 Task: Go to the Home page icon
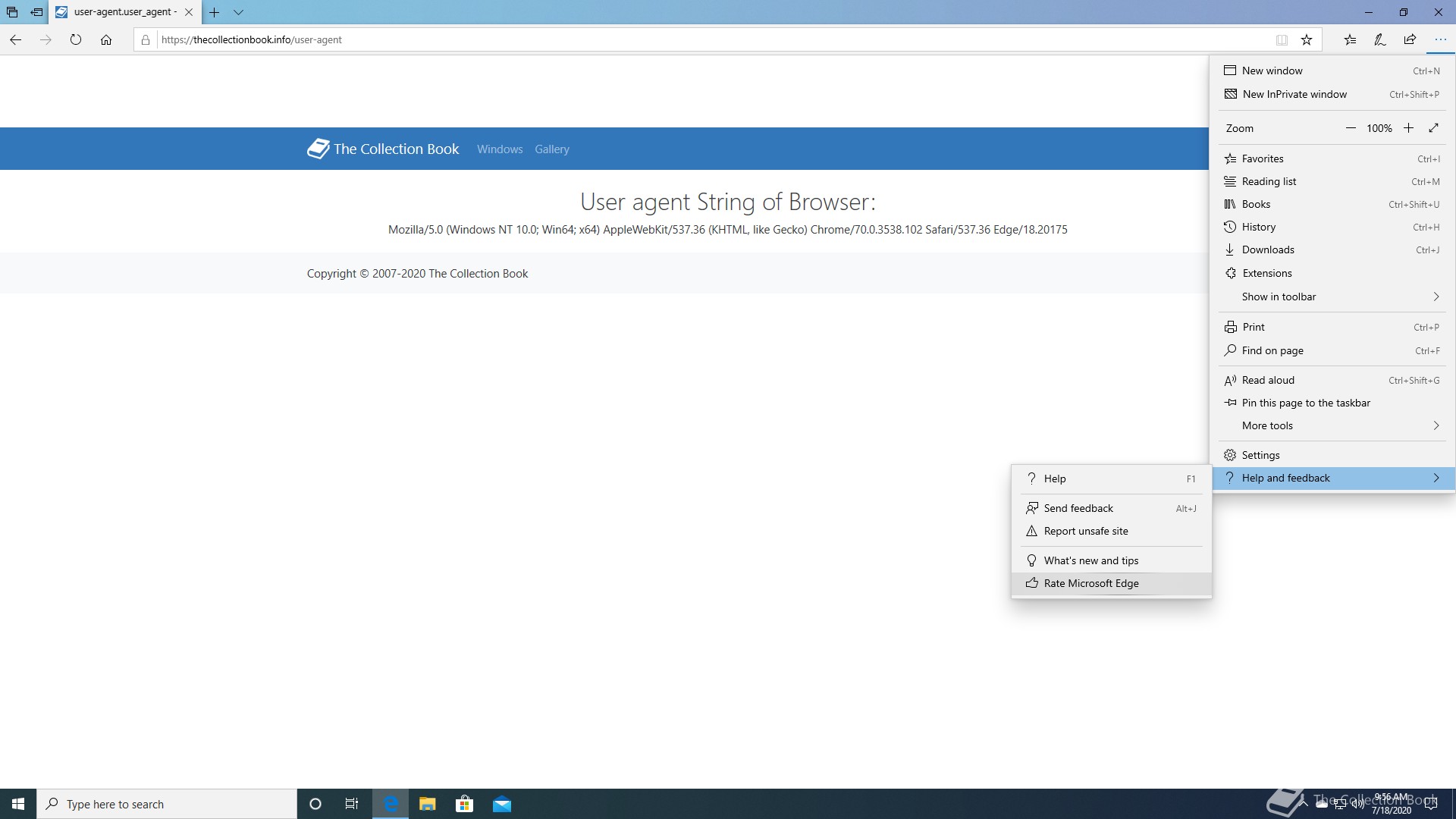[106, 39]
